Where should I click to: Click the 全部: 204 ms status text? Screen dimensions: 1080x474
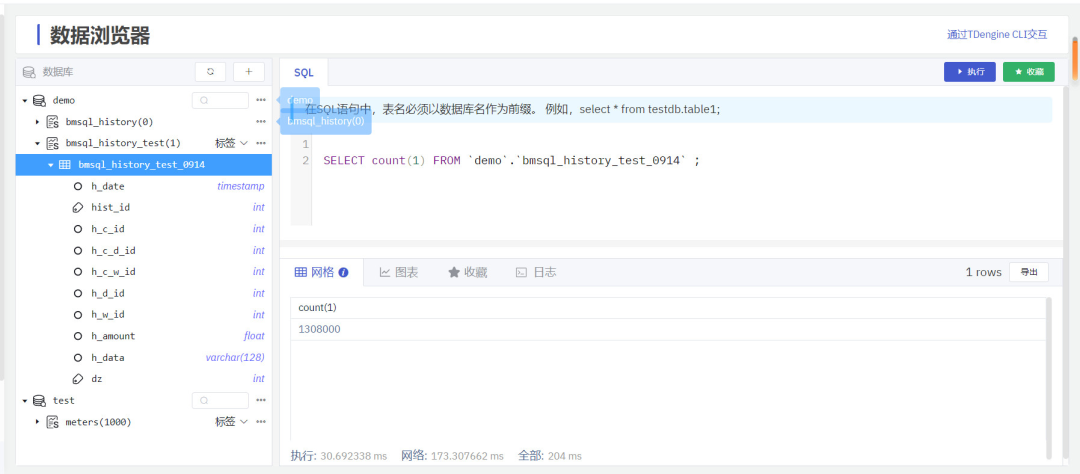[550, 456]
